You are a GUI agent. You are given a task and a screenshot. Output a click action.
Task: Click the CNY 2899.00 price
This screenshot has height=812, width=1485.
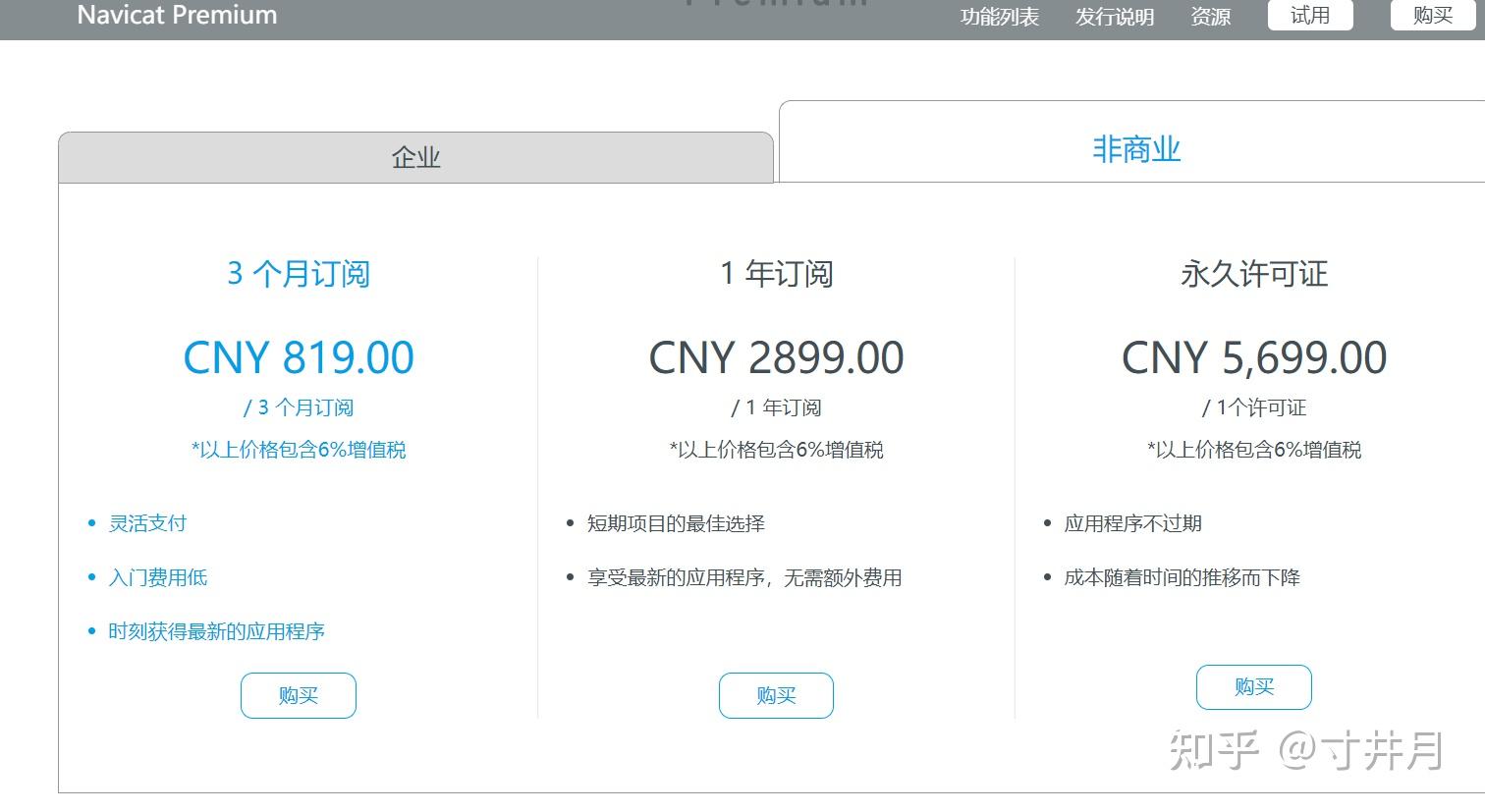[776, 357]
